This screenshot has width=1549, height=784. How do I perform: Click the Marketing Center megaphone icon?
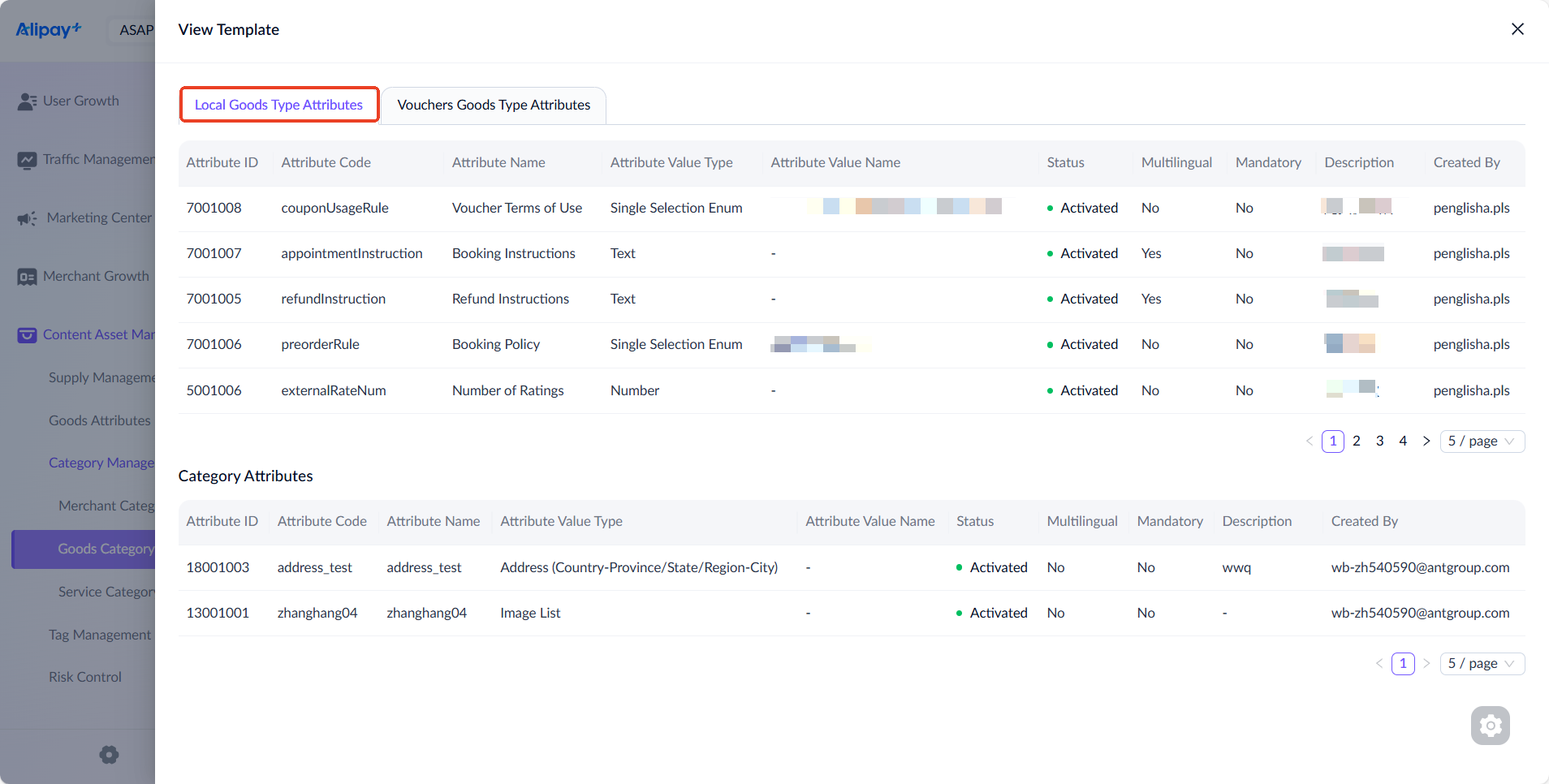[27, 218]
